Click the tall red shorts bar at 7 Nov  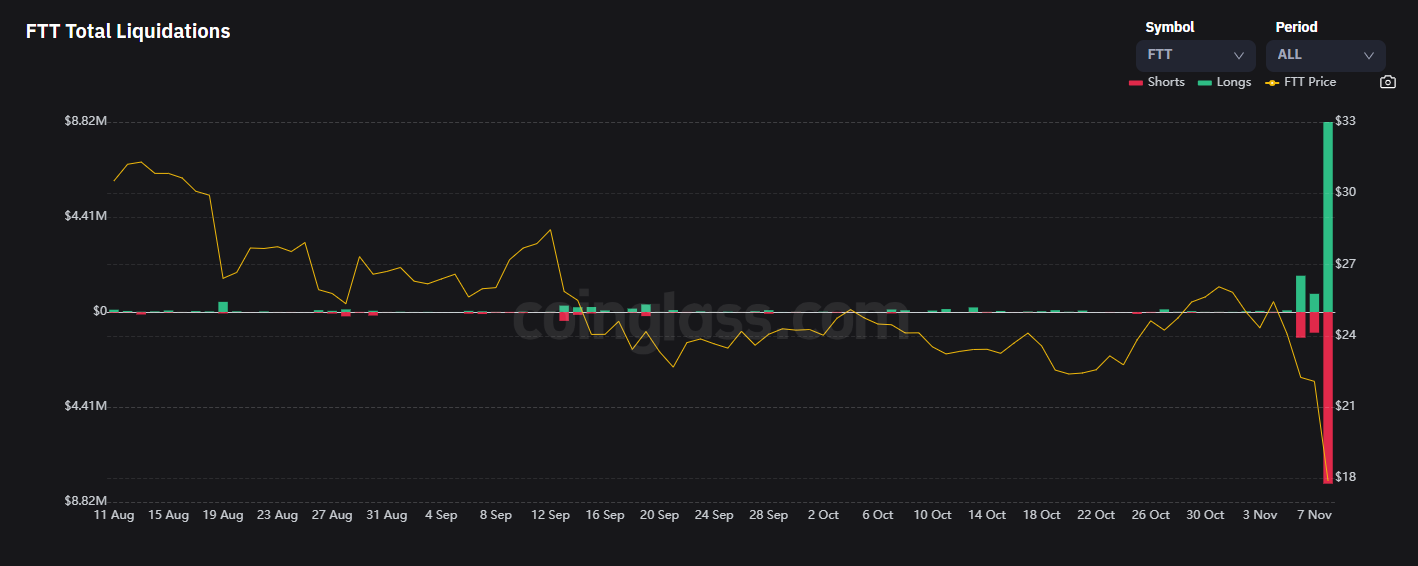coord(1328,397)
